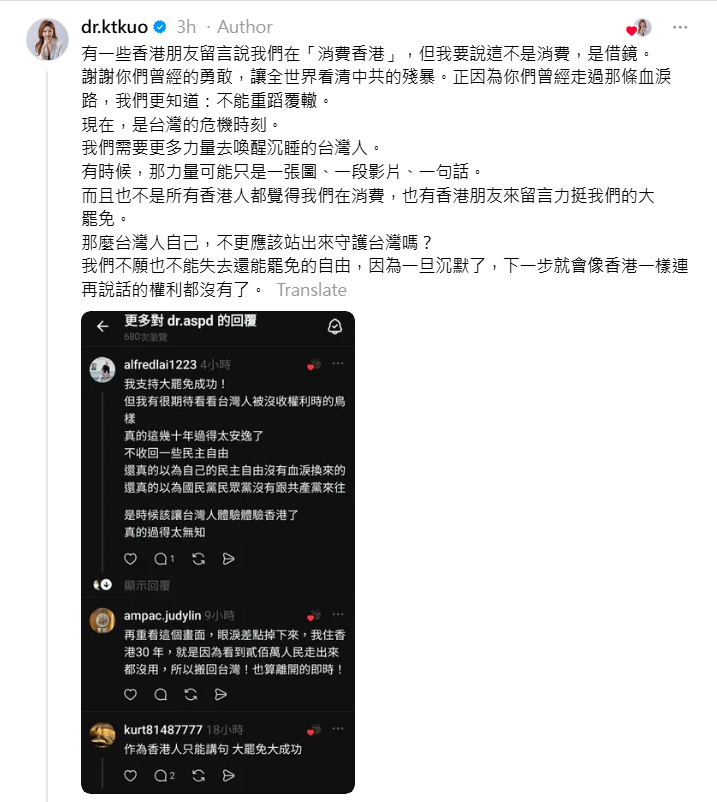Click the back arrow in the embedded replies screenshot
Image resolution: width=717 pixels, height=802 pixels.
tap(103, 326)
